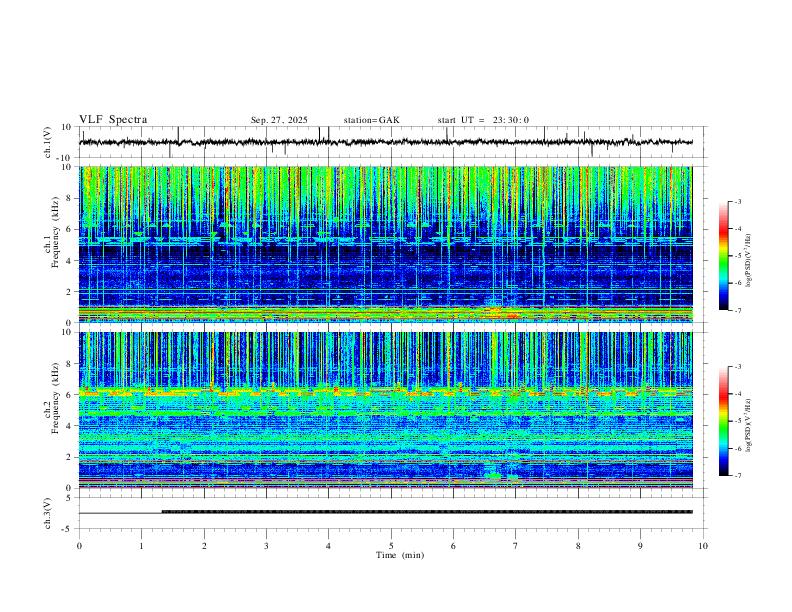This screenshot has width=792, height=612.
Task: Select the "start UT = 23:30:0" label
Action: click(483, 120)
